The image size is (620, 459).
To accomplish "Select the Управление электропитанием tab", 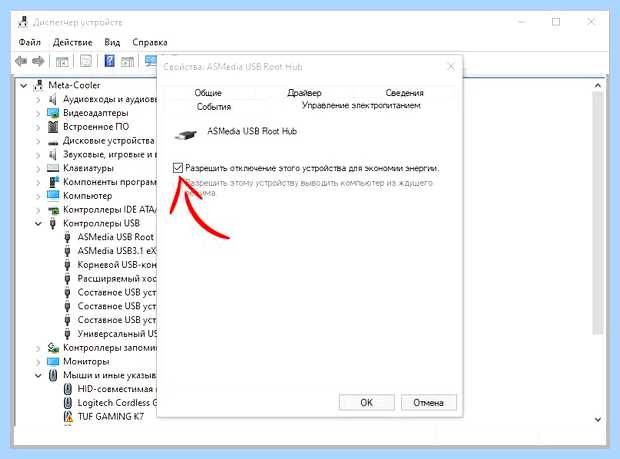I will coord(361,106).
